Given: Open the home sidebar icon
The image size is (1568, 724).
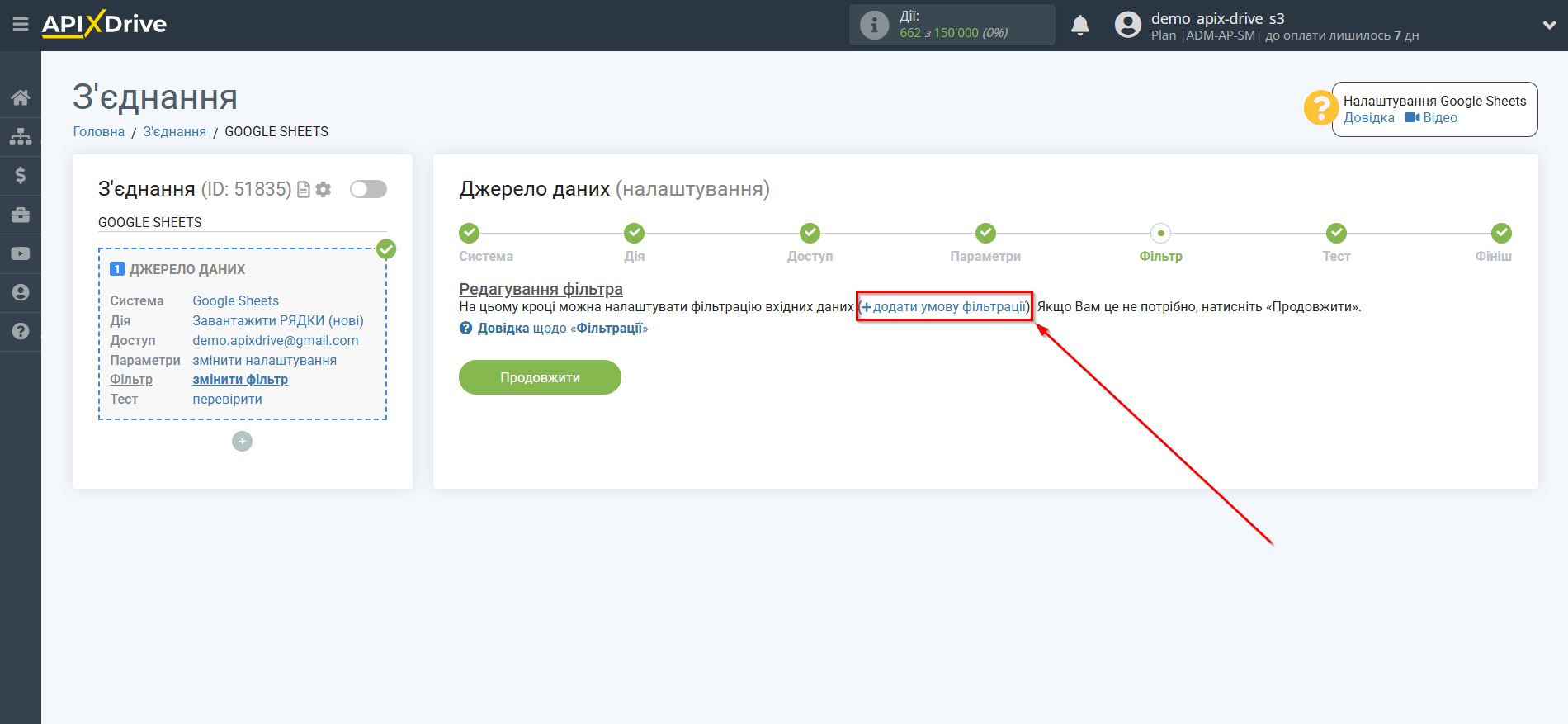Looking at the screenshot, I should tap(21, 97).
